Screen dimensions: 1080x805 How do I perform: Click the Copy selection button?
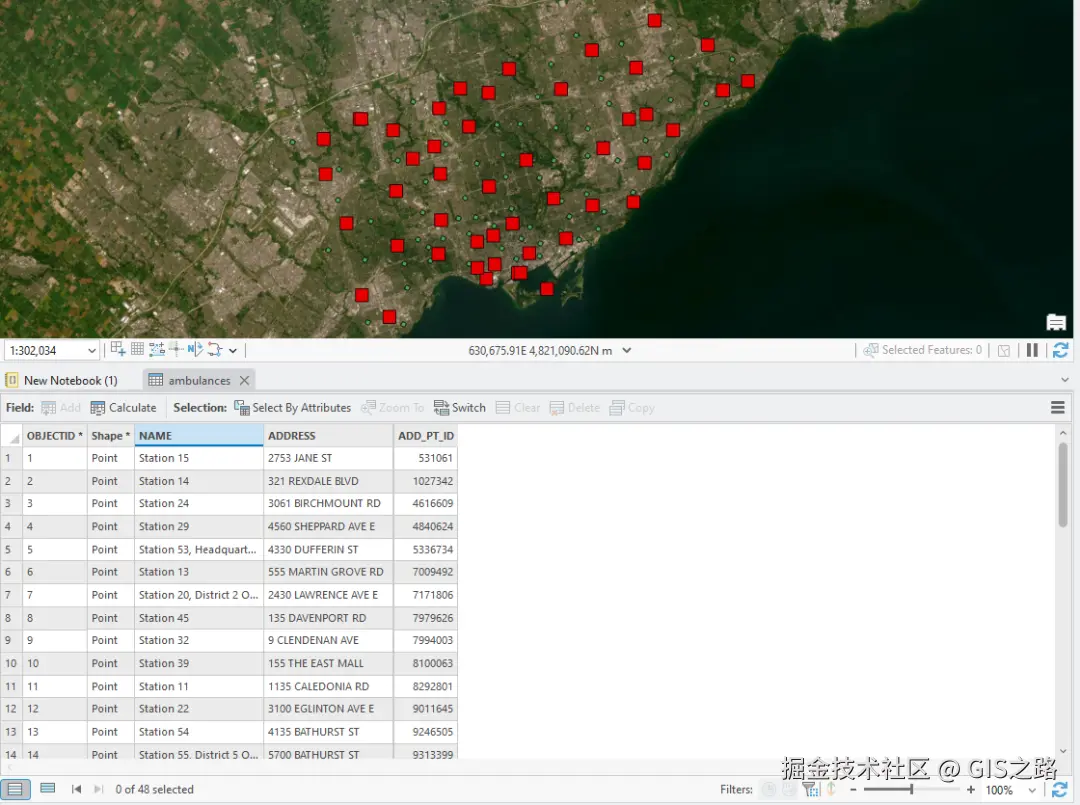(632, 408)
